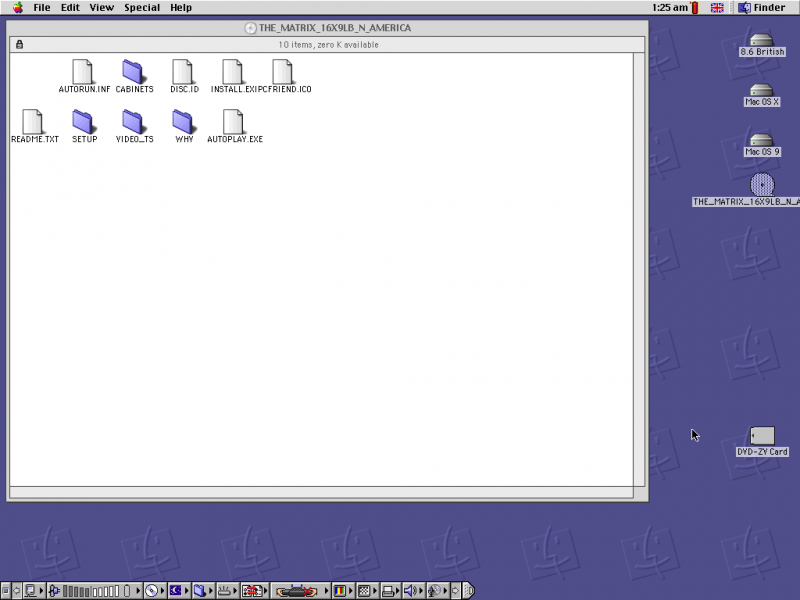Open the Special menu
Image resolution: width=800 pixels, height=600 pixels.
(142, 7)
